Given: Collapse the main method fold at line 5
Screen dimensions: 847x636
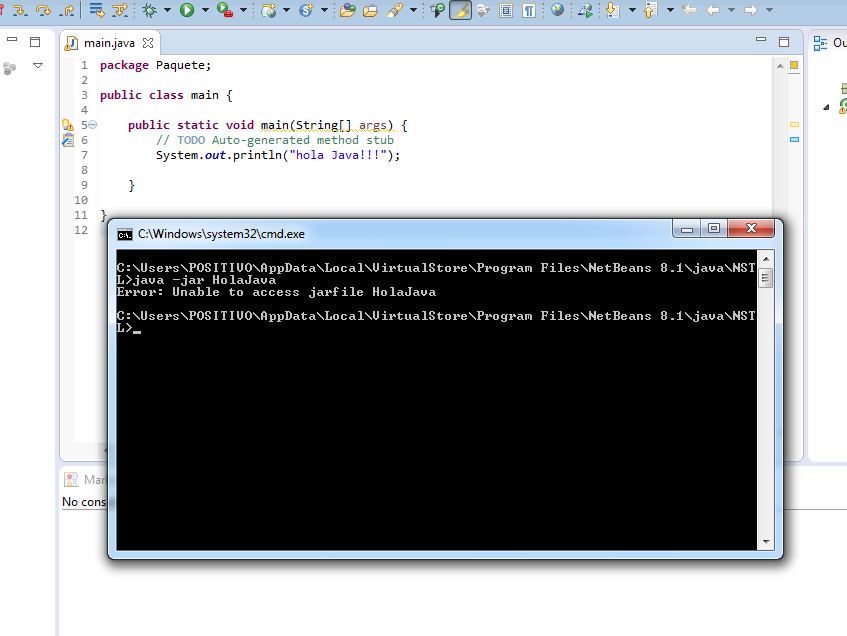Looking at the screenshot, I should click(92, 125).
